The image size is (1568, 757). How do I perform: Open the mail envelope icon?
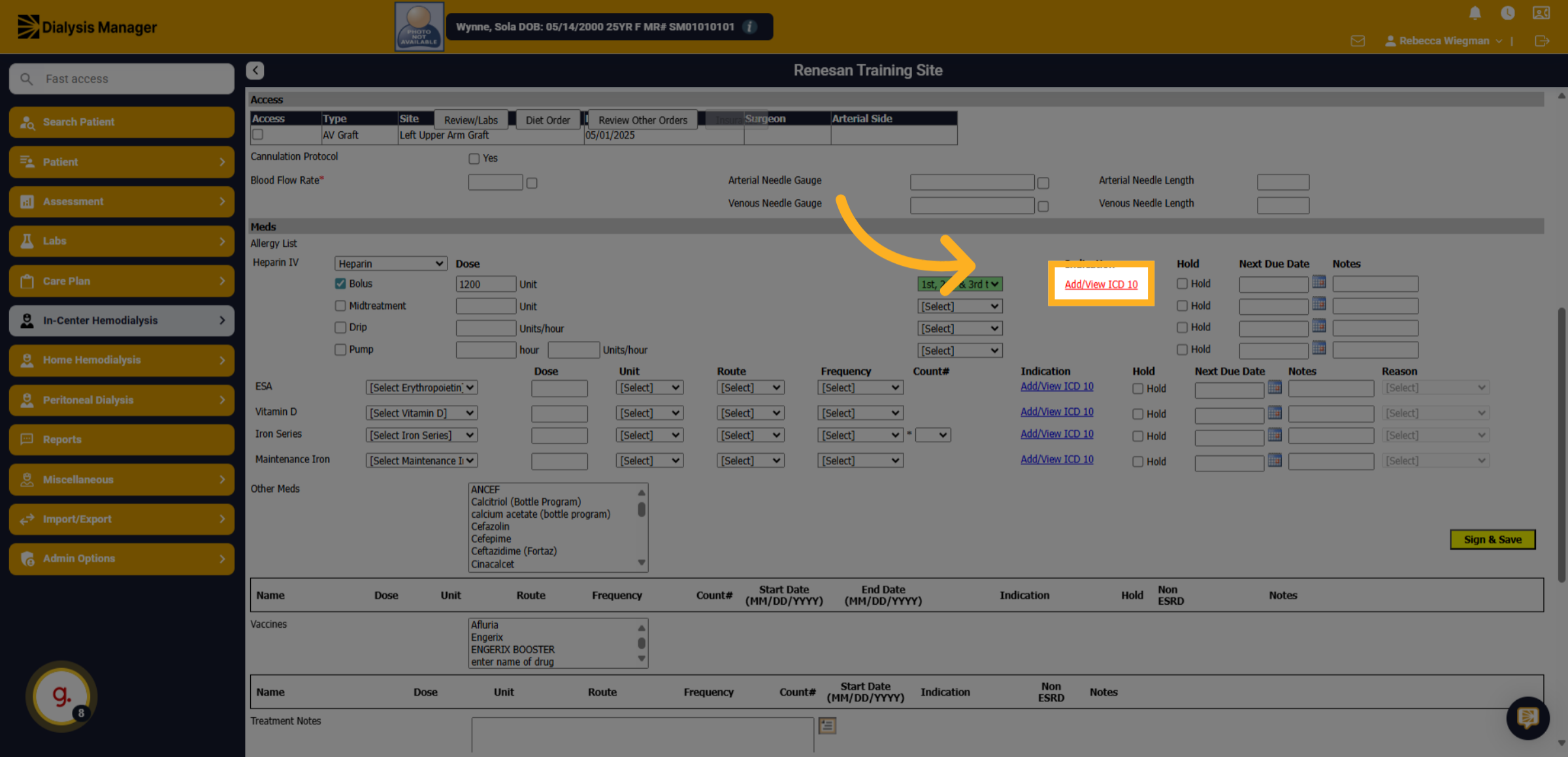(1358, 41)
